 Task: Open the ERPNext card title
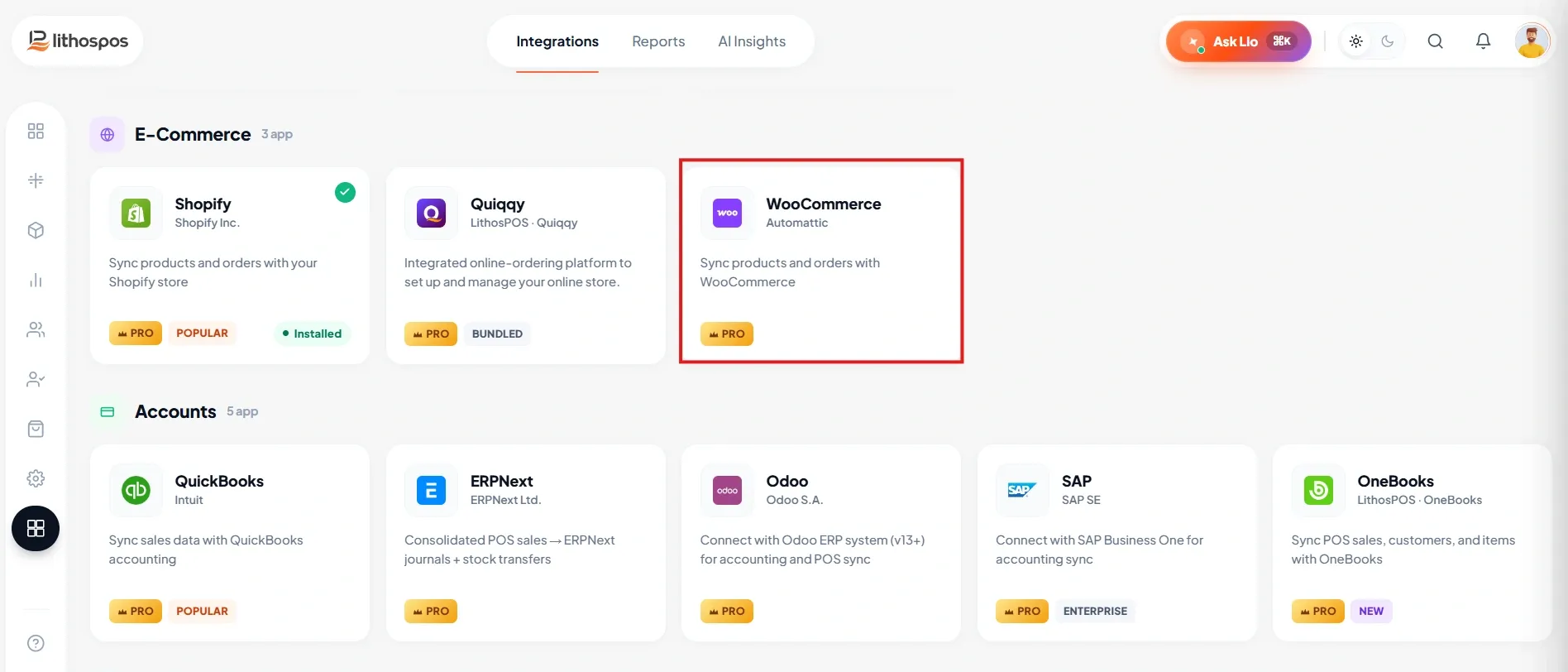[502, 481]
